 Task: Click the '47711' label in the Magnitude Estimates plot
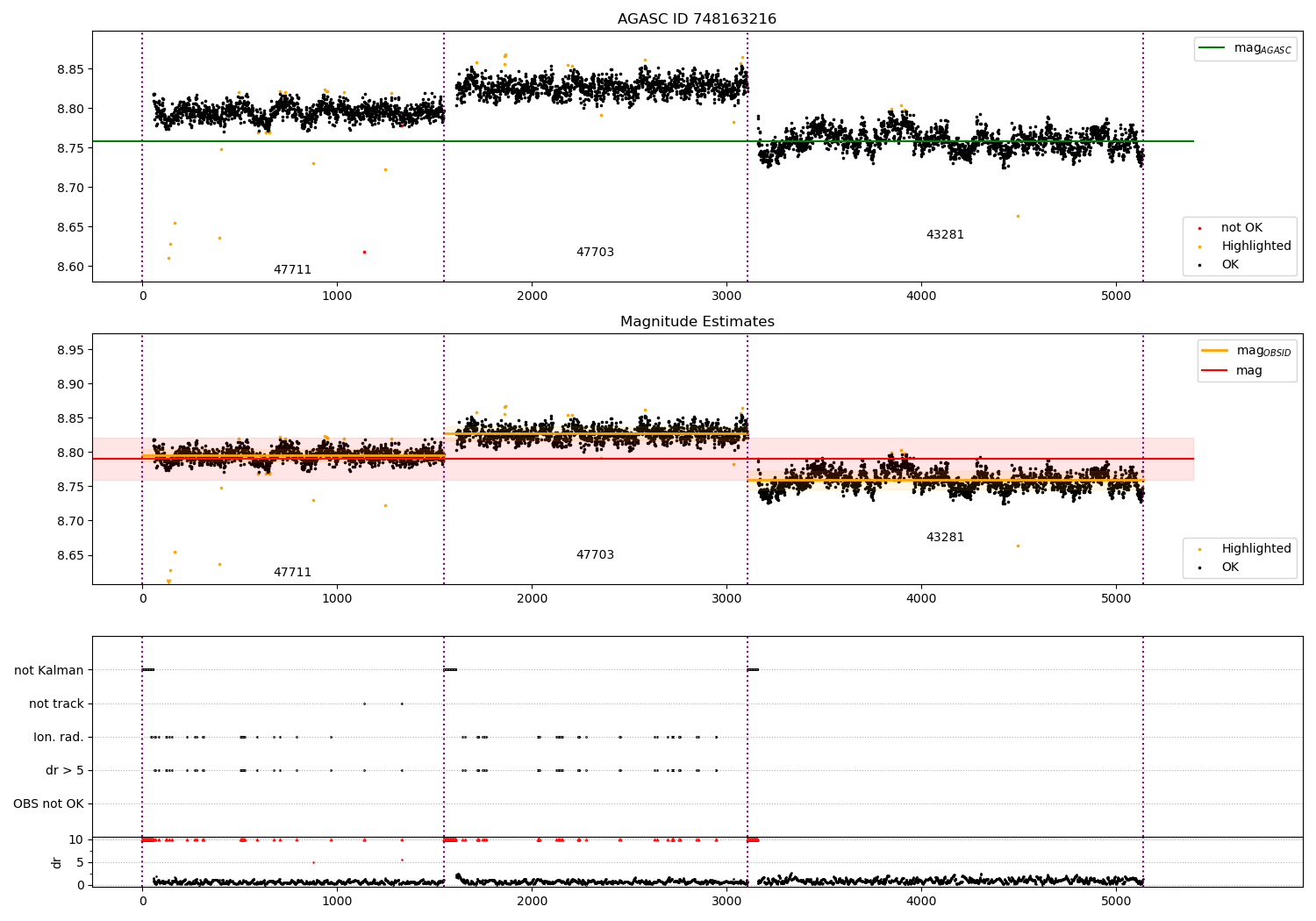click(292, 572)
